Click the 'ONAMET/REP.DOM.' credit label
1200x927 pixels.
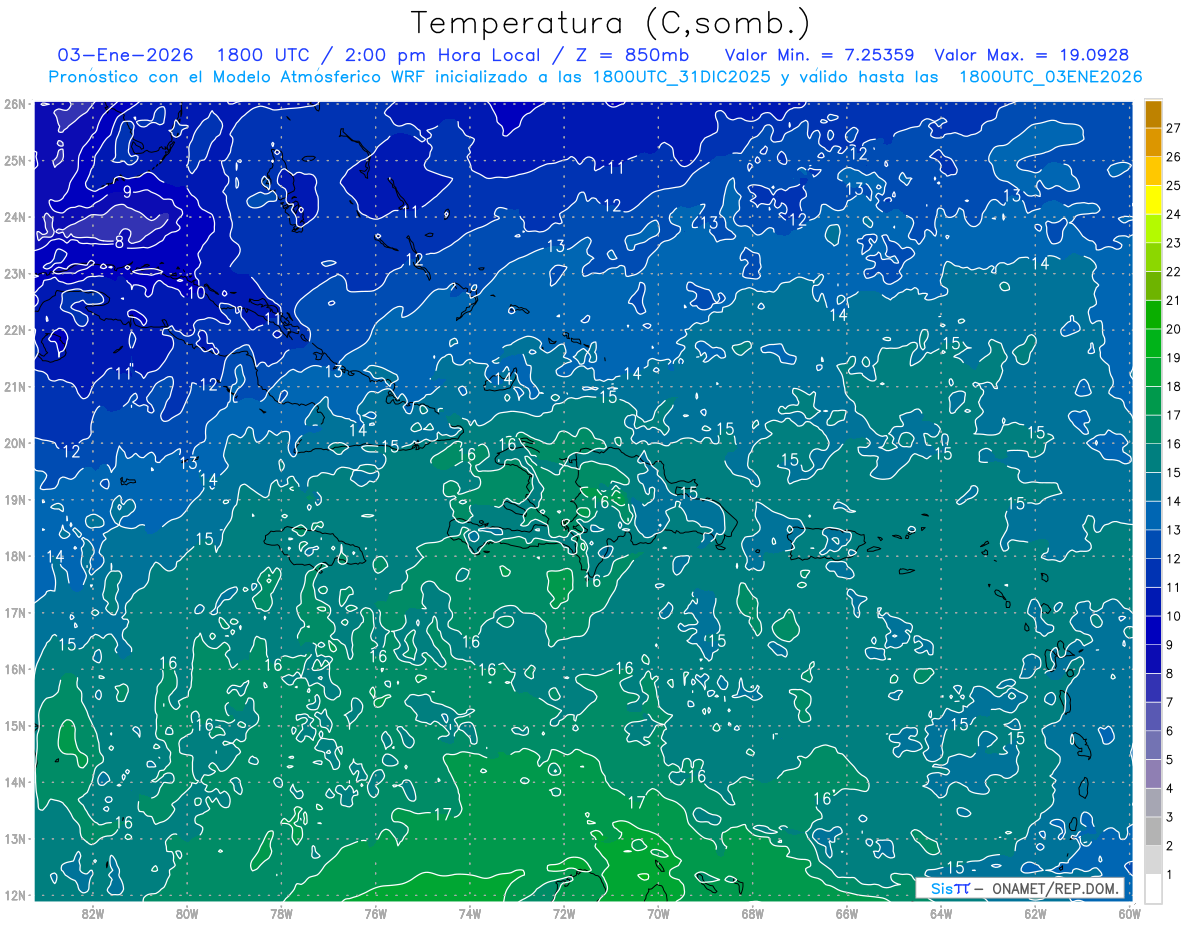(1054, 888)
